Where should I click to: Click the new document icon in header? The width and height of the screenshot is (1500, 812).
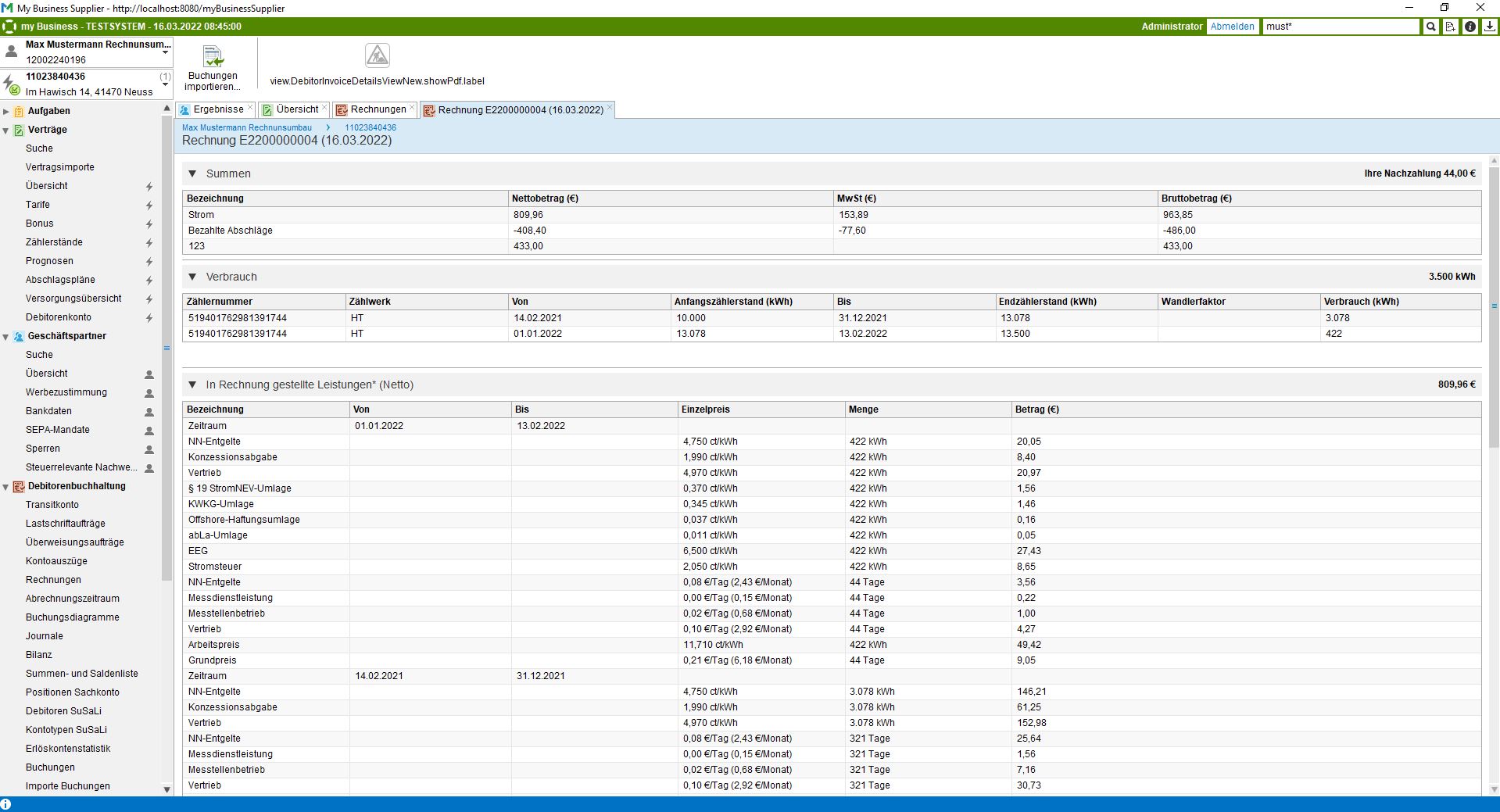1450,27
